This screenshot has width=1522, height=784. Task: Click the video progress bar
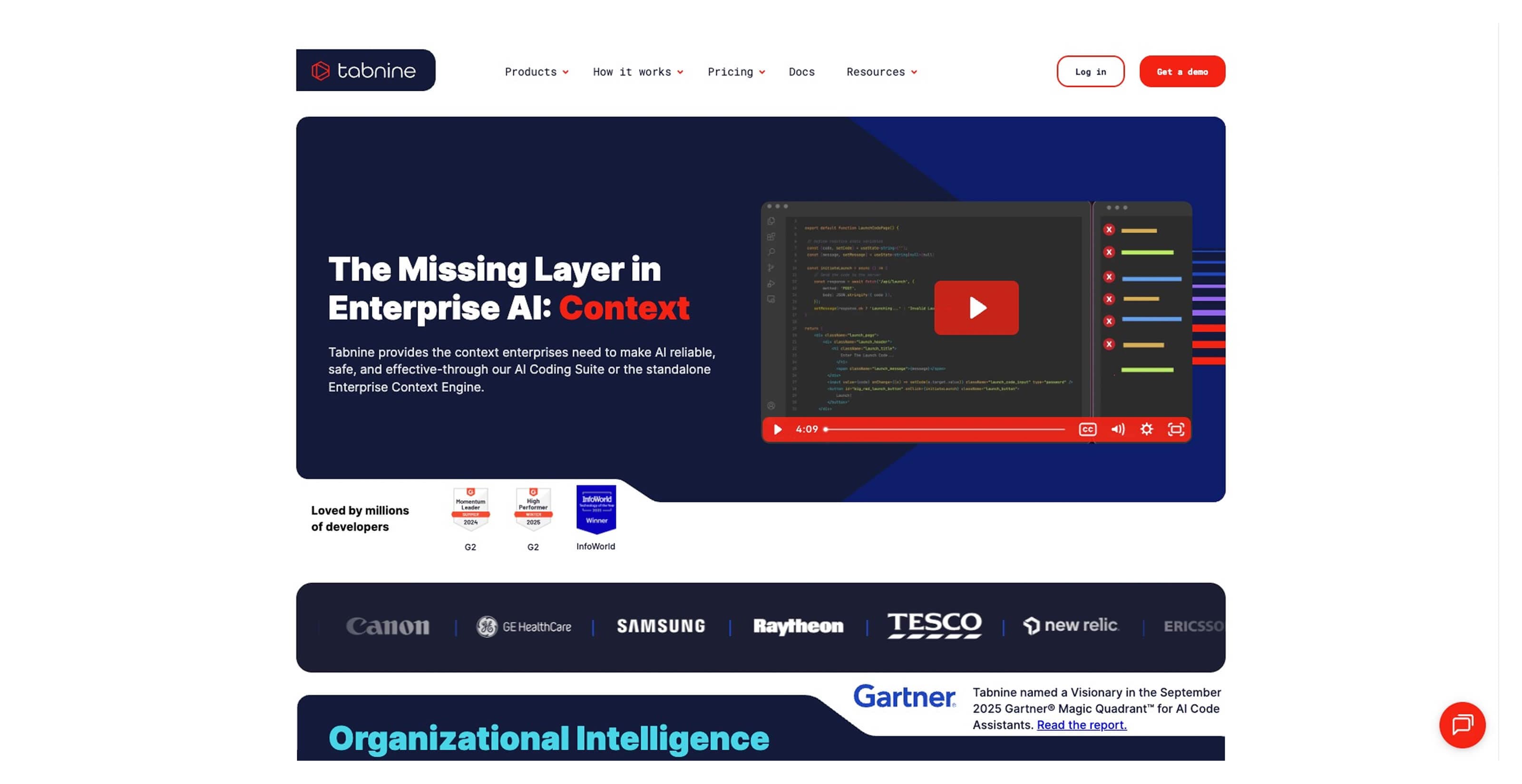[944, 429]
